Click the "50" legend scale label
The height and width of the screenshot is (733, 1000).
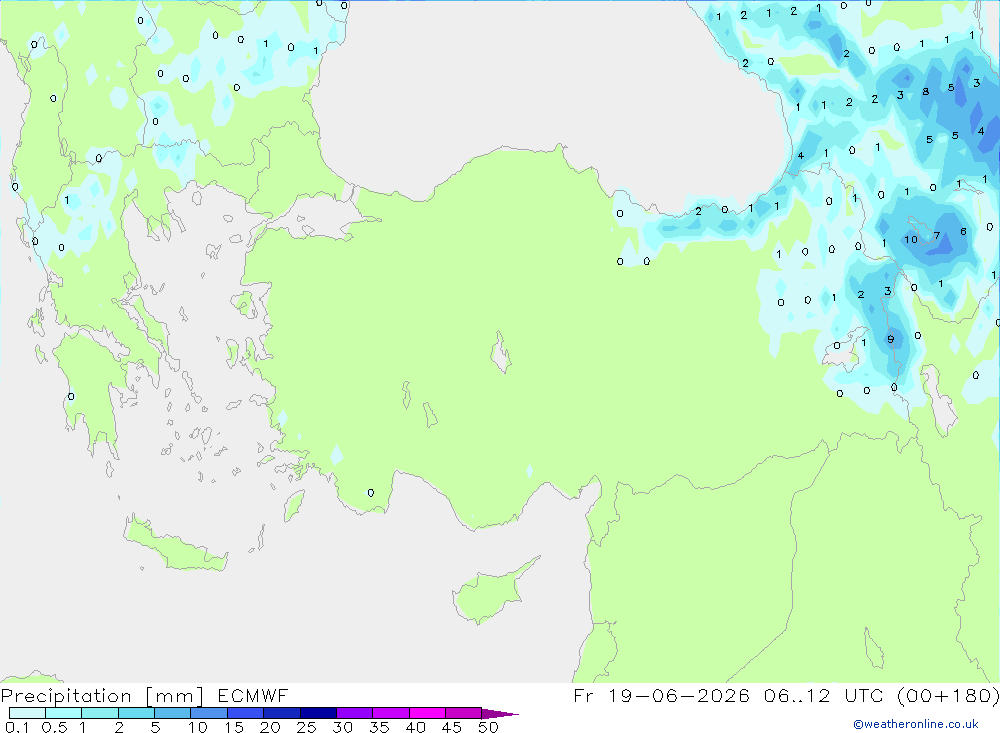[x=488, y=727]
